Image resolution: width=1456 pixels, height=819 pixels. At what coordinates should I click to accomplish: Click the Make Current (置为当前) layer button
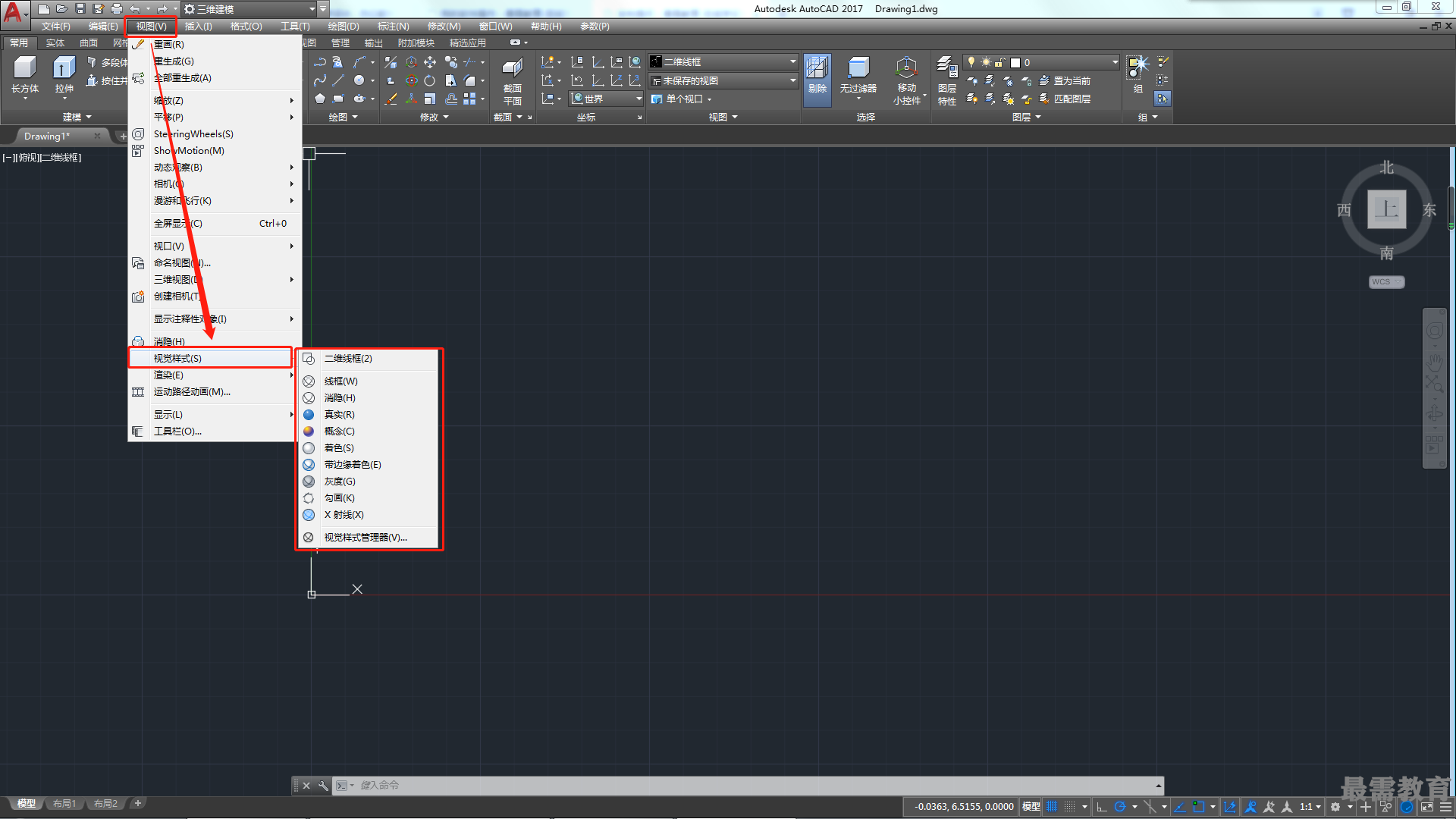[1065, 80]
